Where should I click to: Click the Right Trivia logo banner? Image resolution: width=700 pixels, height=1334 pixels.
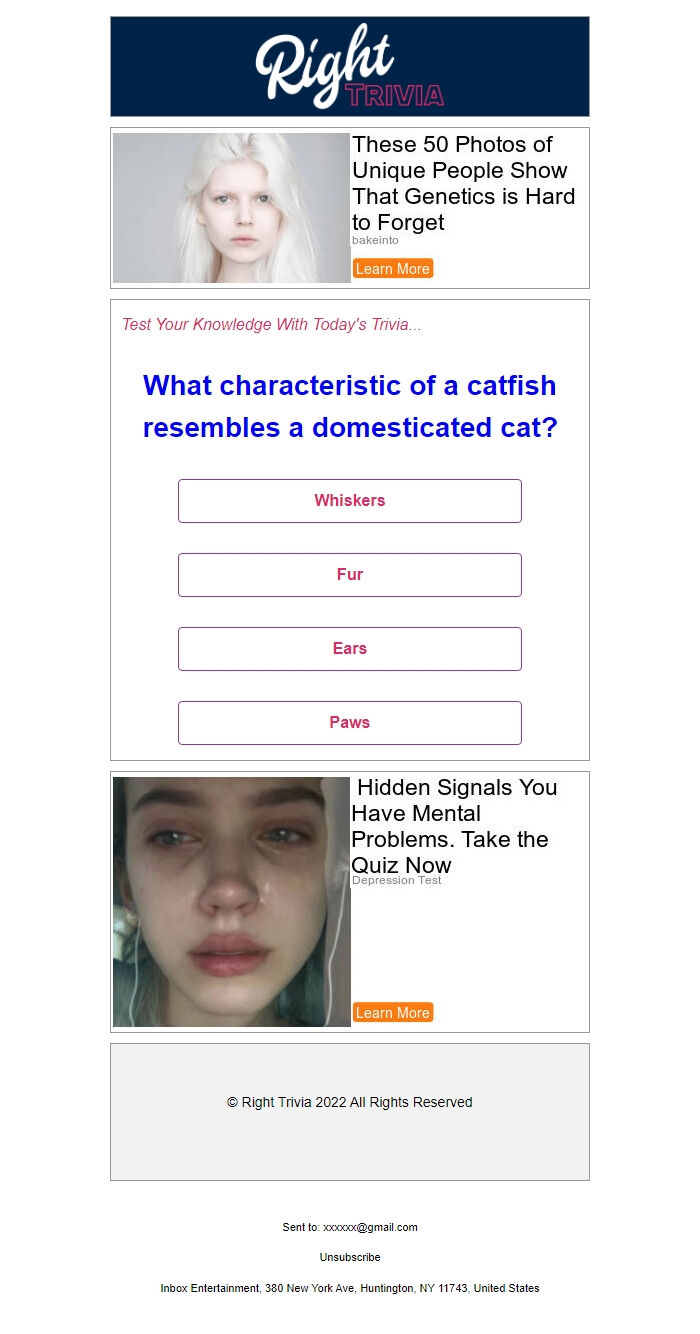(350, 67)
